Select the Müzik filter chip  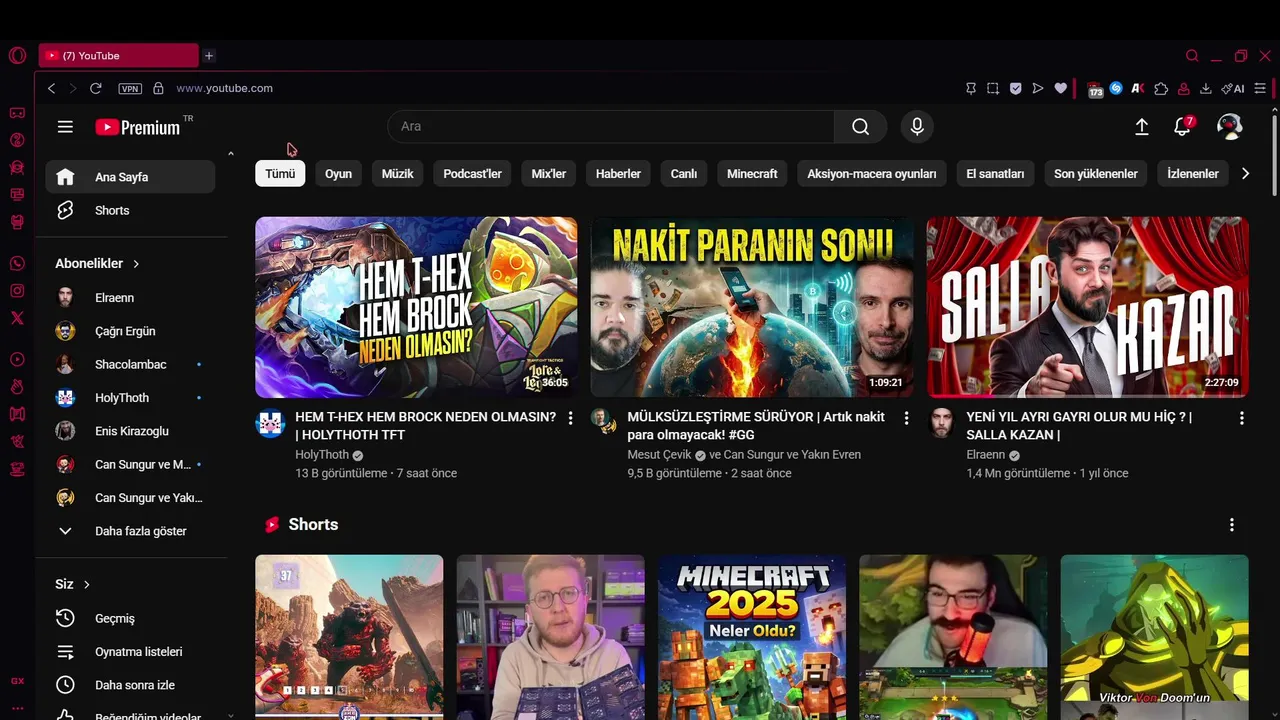point(397,174)
